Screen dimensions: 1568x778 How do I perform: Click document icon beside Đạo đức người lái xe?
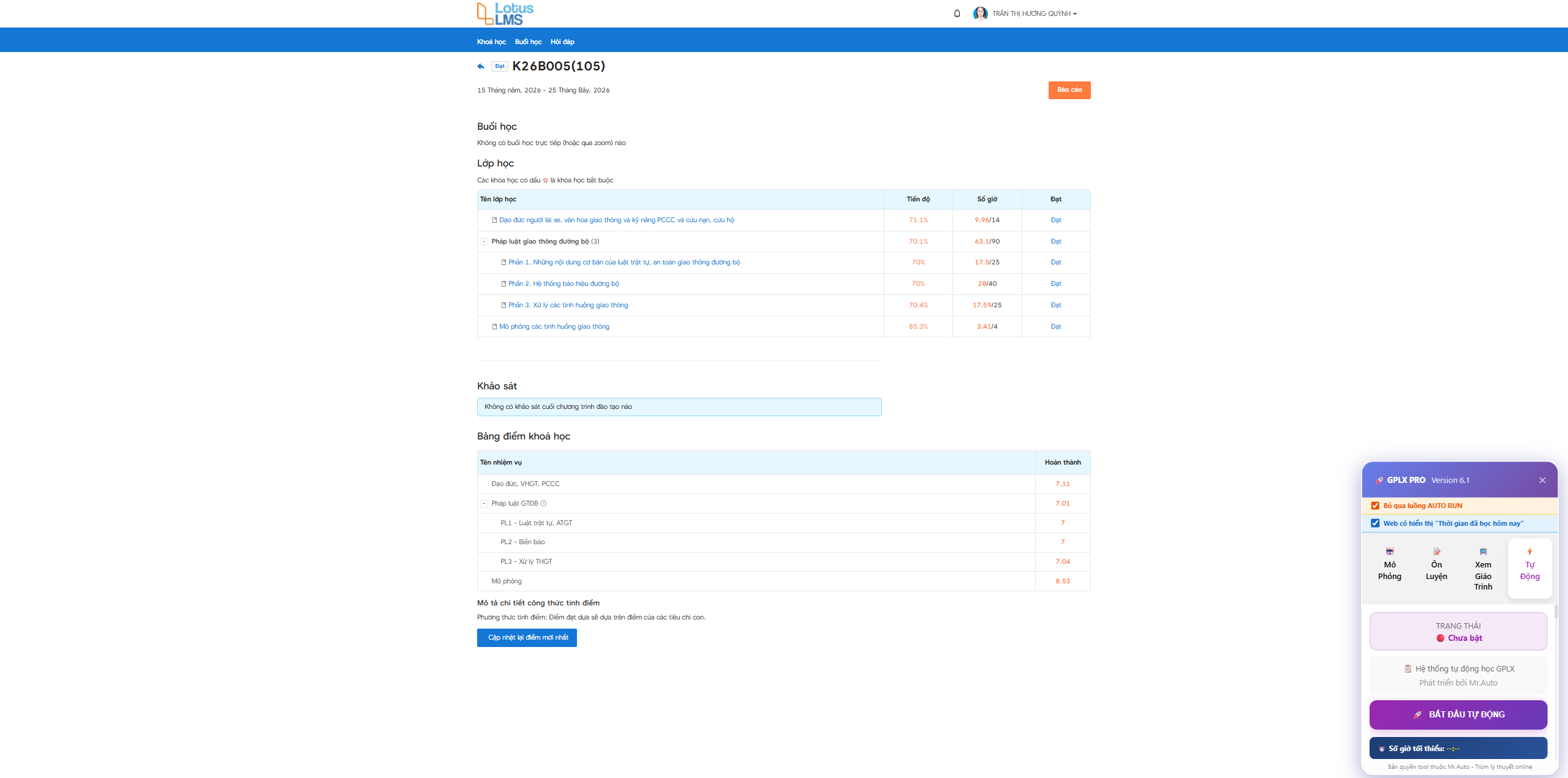point(494,220)
